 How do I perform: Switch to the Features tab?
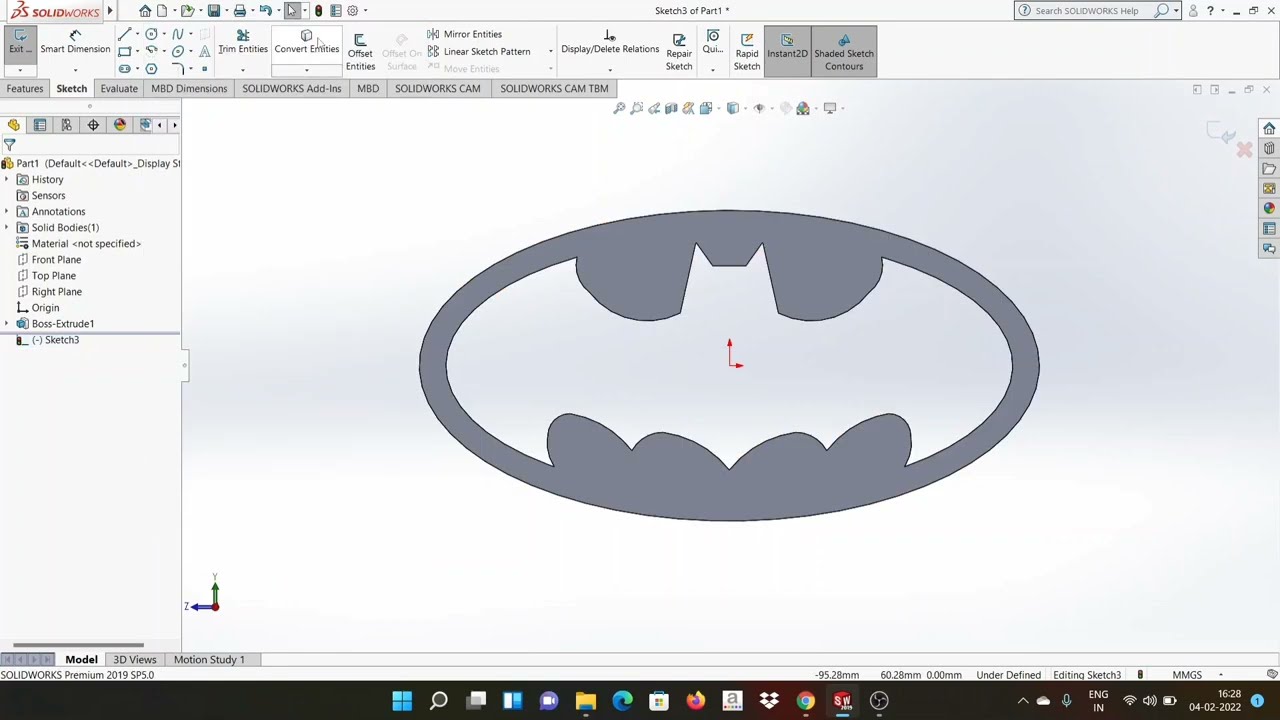[25, 88]
